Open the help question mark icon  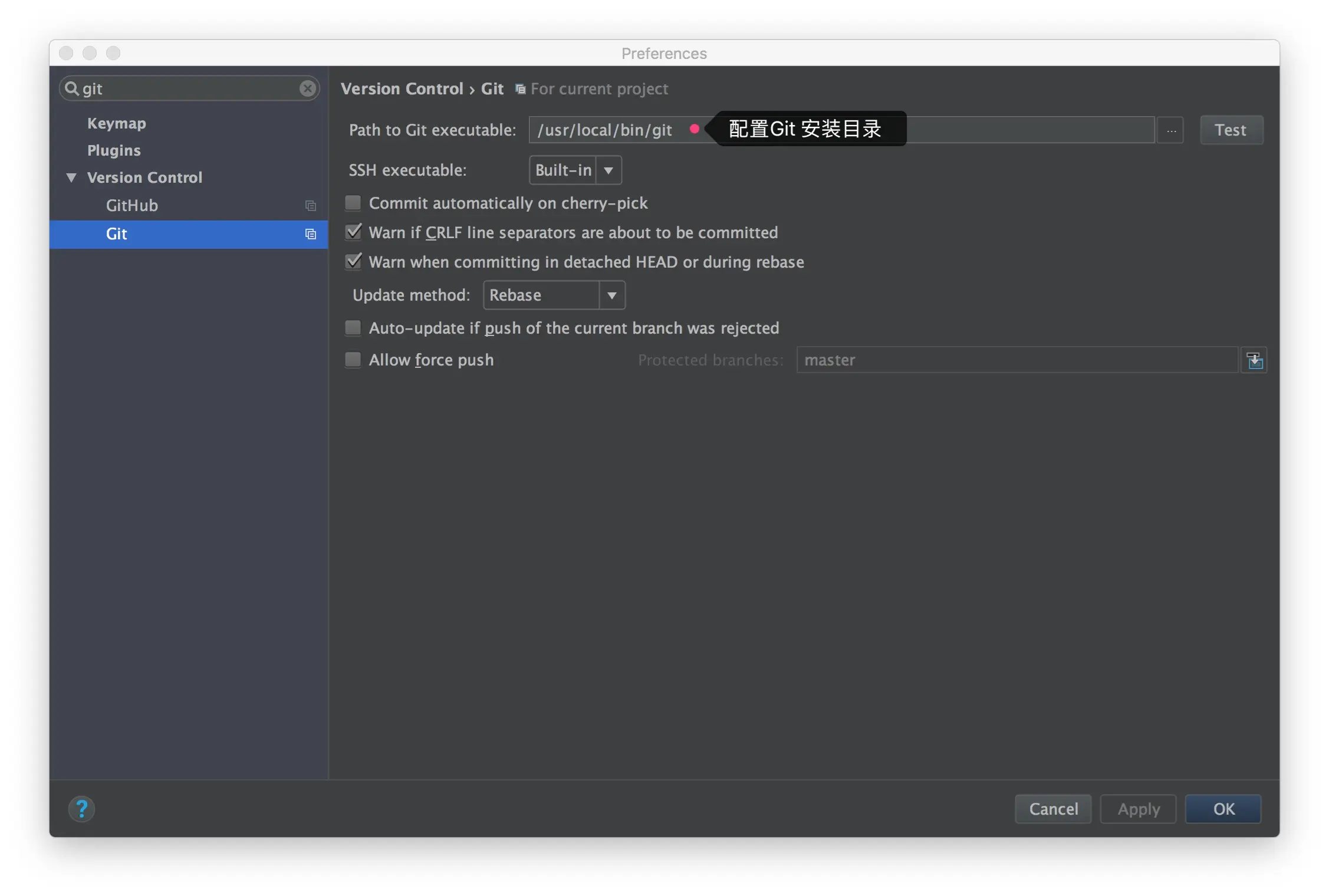click(82, 809)
